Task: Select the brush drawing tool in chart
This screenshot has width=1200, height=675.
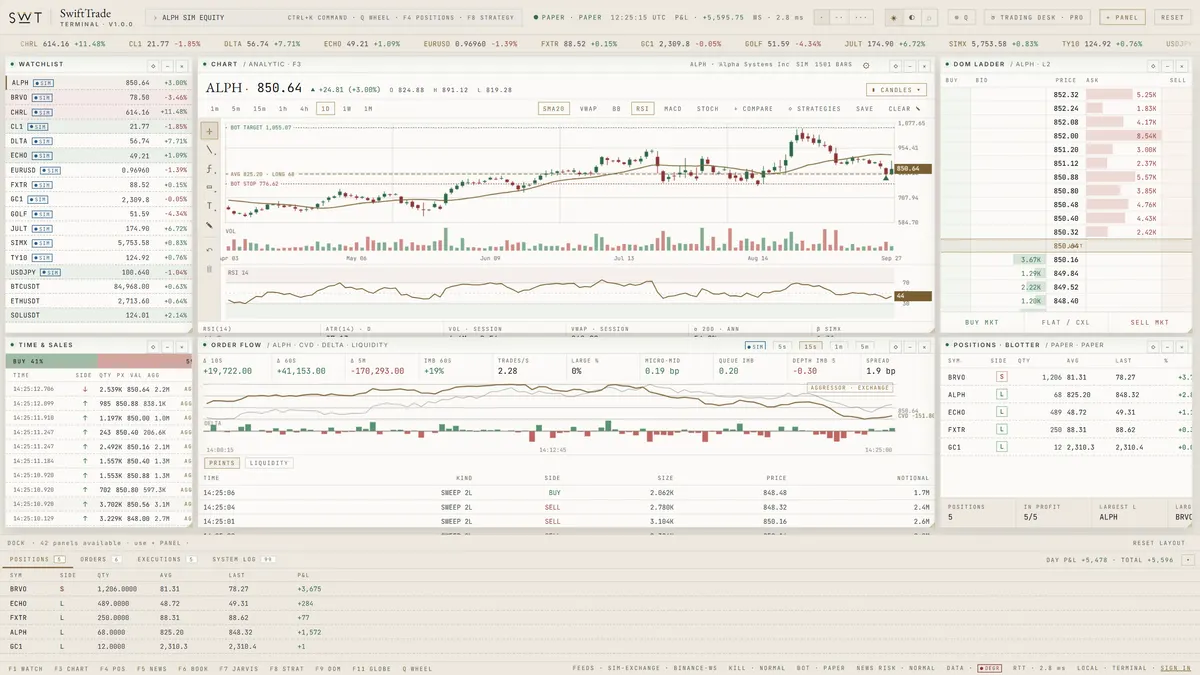Action: click(x=210, y=225)
